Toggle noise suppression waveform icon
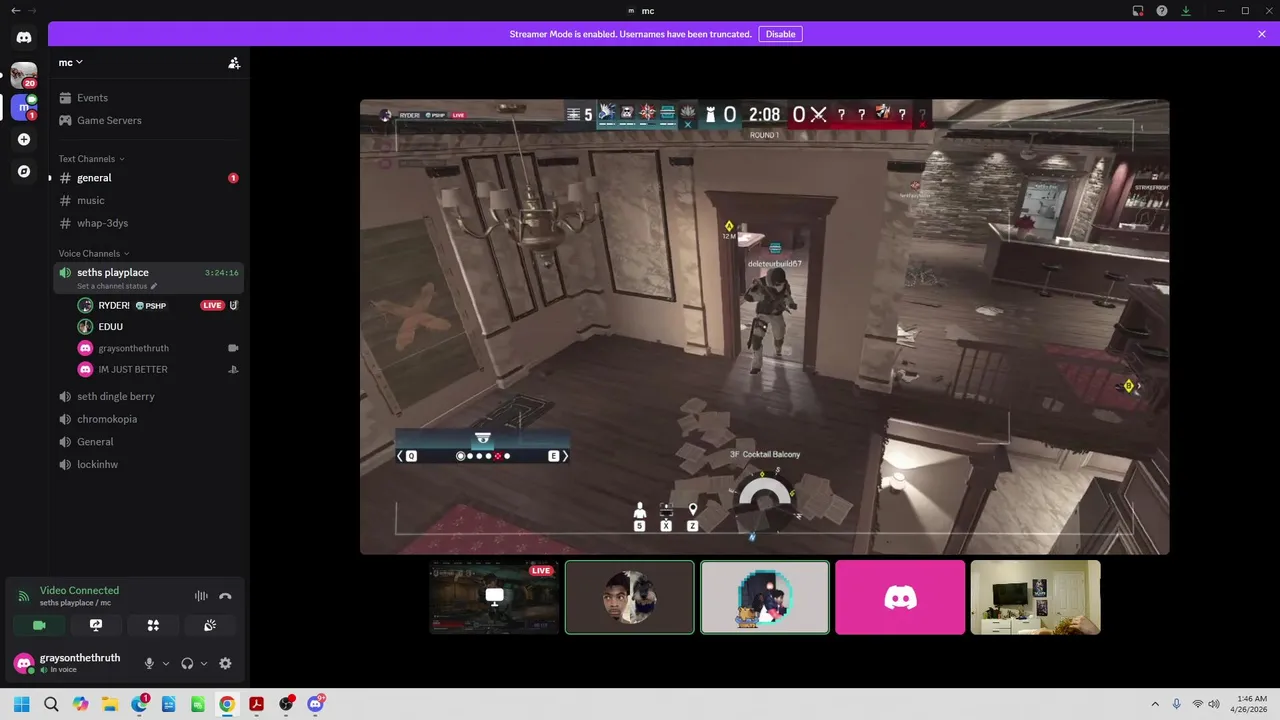 coord(201,596)
